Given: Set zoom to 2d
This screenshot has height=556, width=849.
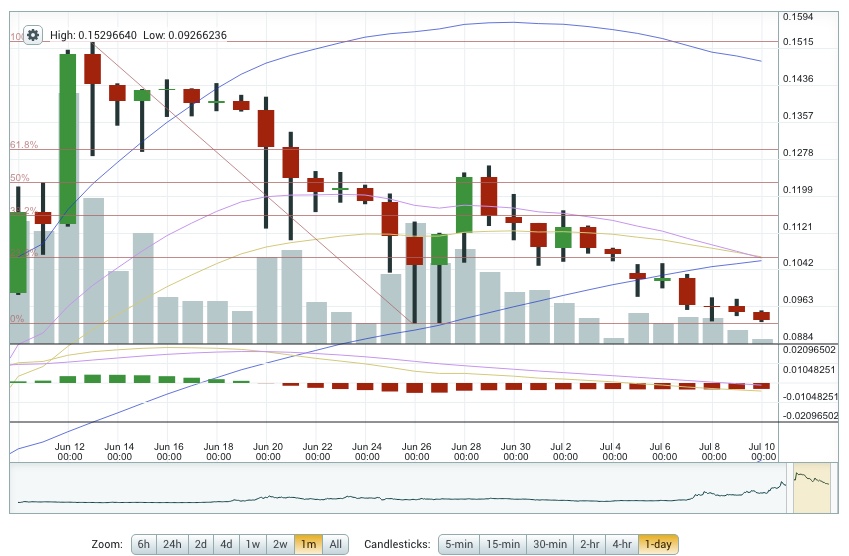Looking at the screenshot, I should click(x=201, y=544).
